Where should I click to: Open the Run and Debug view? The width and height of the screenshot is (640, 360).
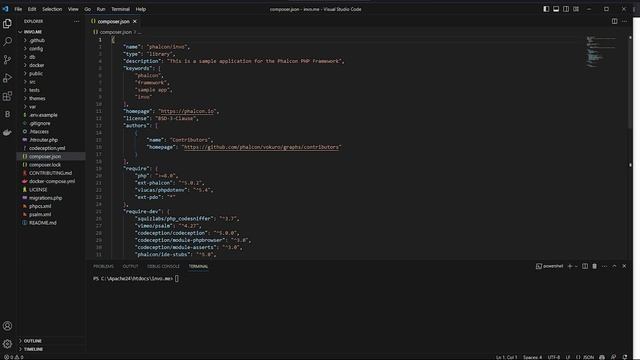click(7, 78)
